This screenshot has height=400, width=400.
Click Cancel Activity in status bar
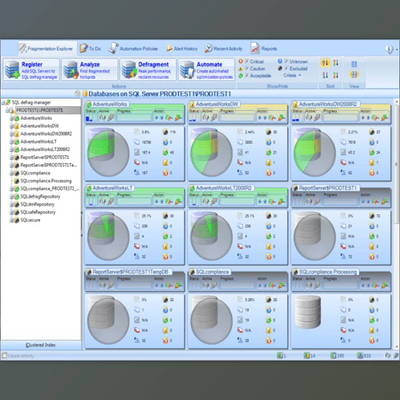18,356
